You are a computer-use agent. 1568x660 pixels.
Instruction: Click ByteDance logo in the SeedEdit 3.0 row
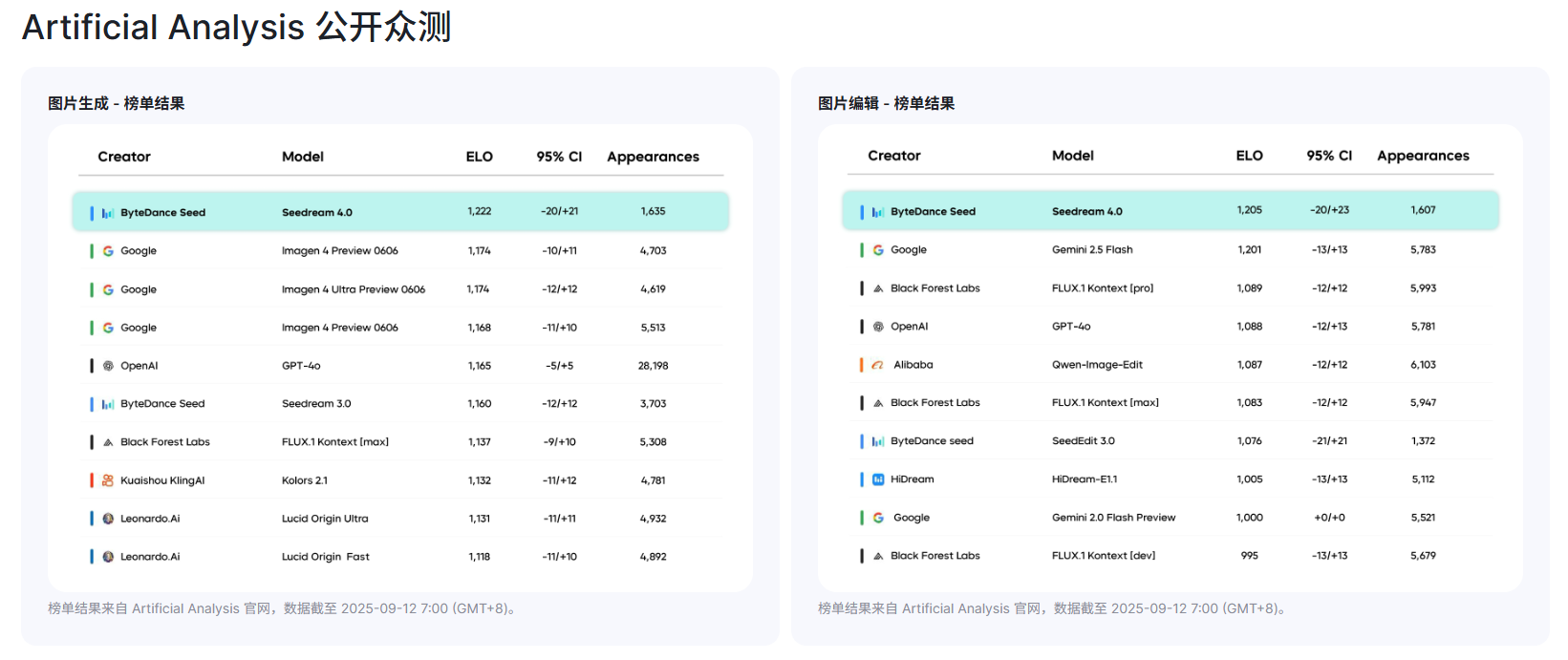point(878,441)
